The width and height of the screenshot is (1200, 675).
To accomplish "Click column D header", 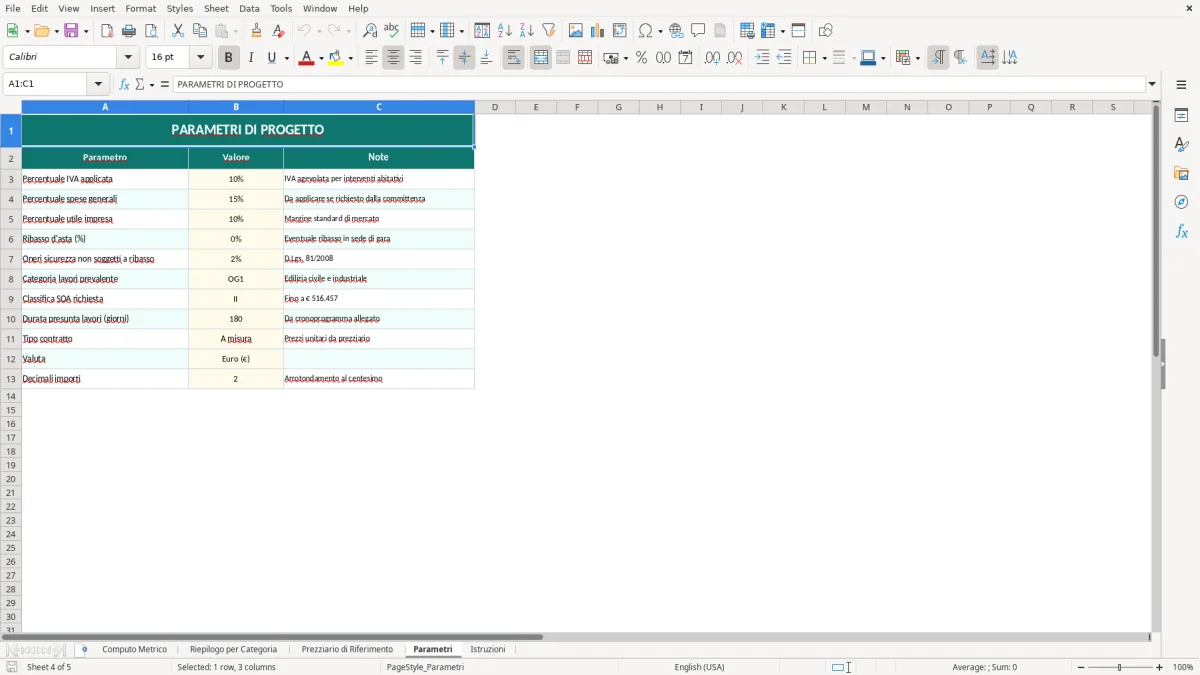I will (x=495, y=107).
